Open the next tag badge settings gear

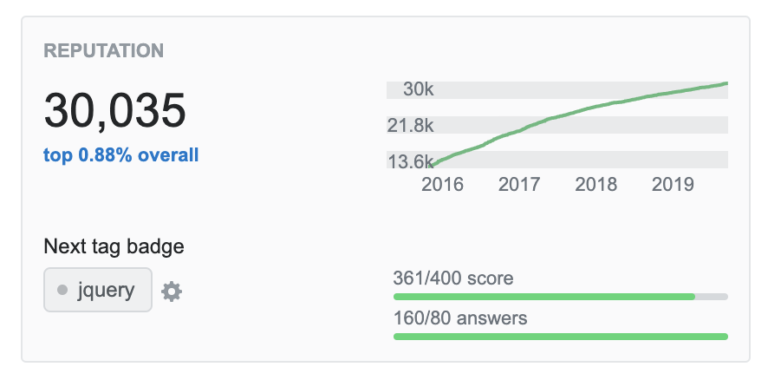pyautogui.click(x=171, y=292)
